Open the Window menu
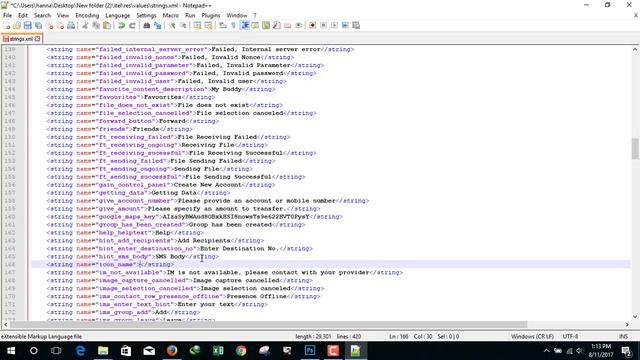640x360 pixels. (x=237, y=15)
